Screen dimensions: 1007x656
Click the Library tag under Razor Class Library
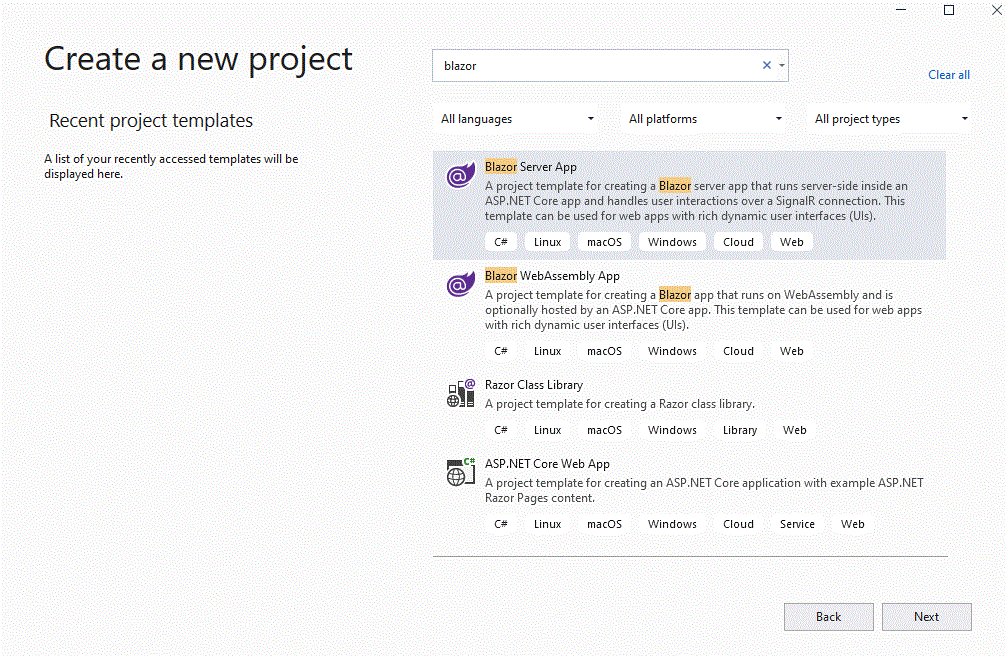(740, 430)
